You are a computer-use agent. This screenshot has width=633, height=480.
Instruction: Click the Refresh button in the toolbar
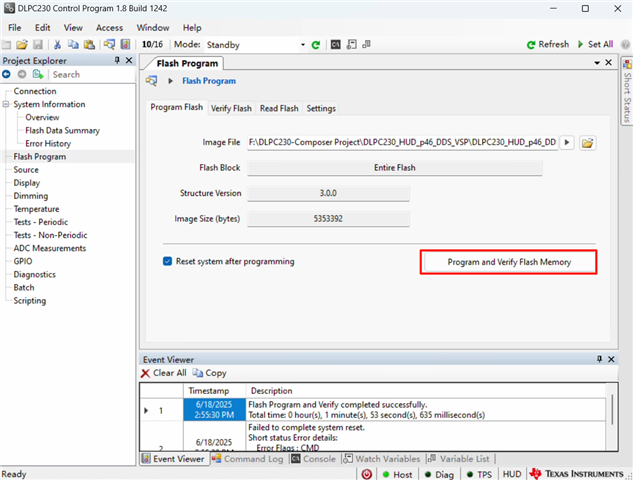pos(548,44)
